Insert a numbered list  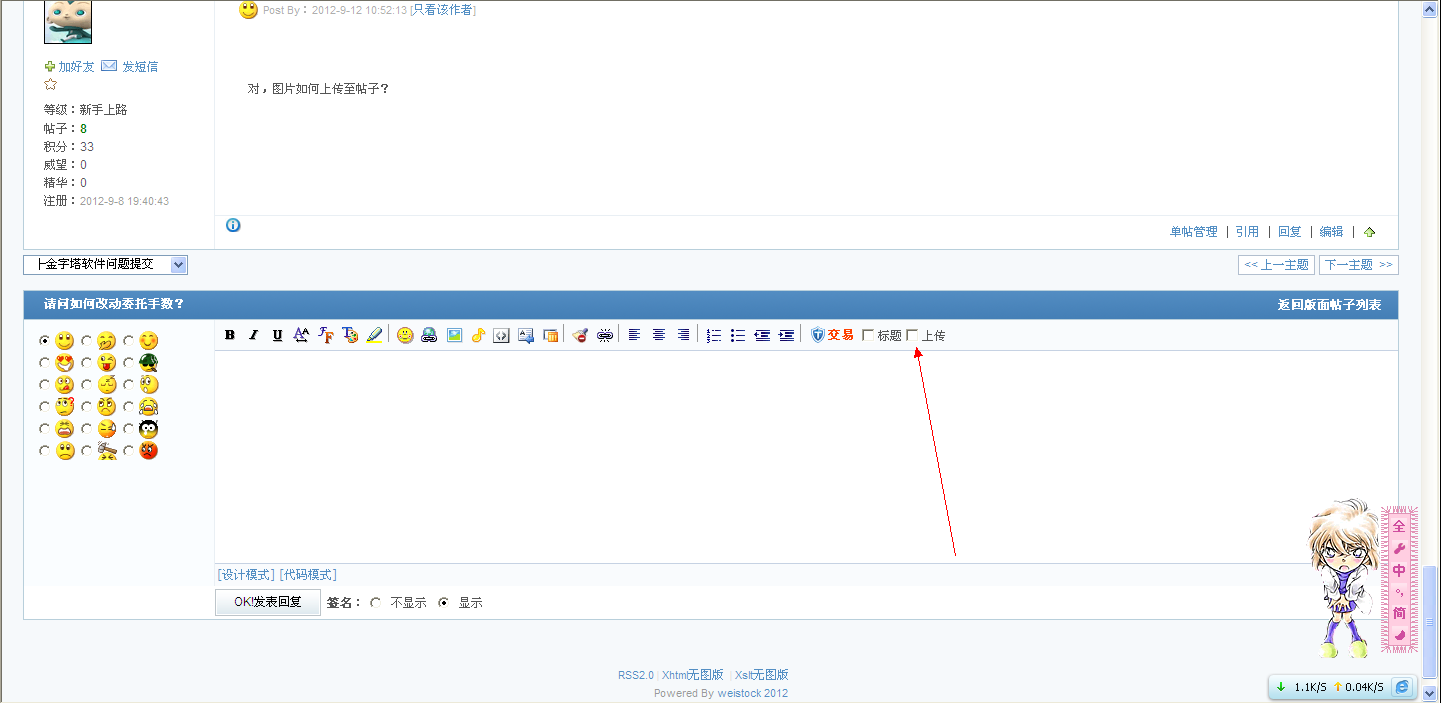tap(714, 335)
